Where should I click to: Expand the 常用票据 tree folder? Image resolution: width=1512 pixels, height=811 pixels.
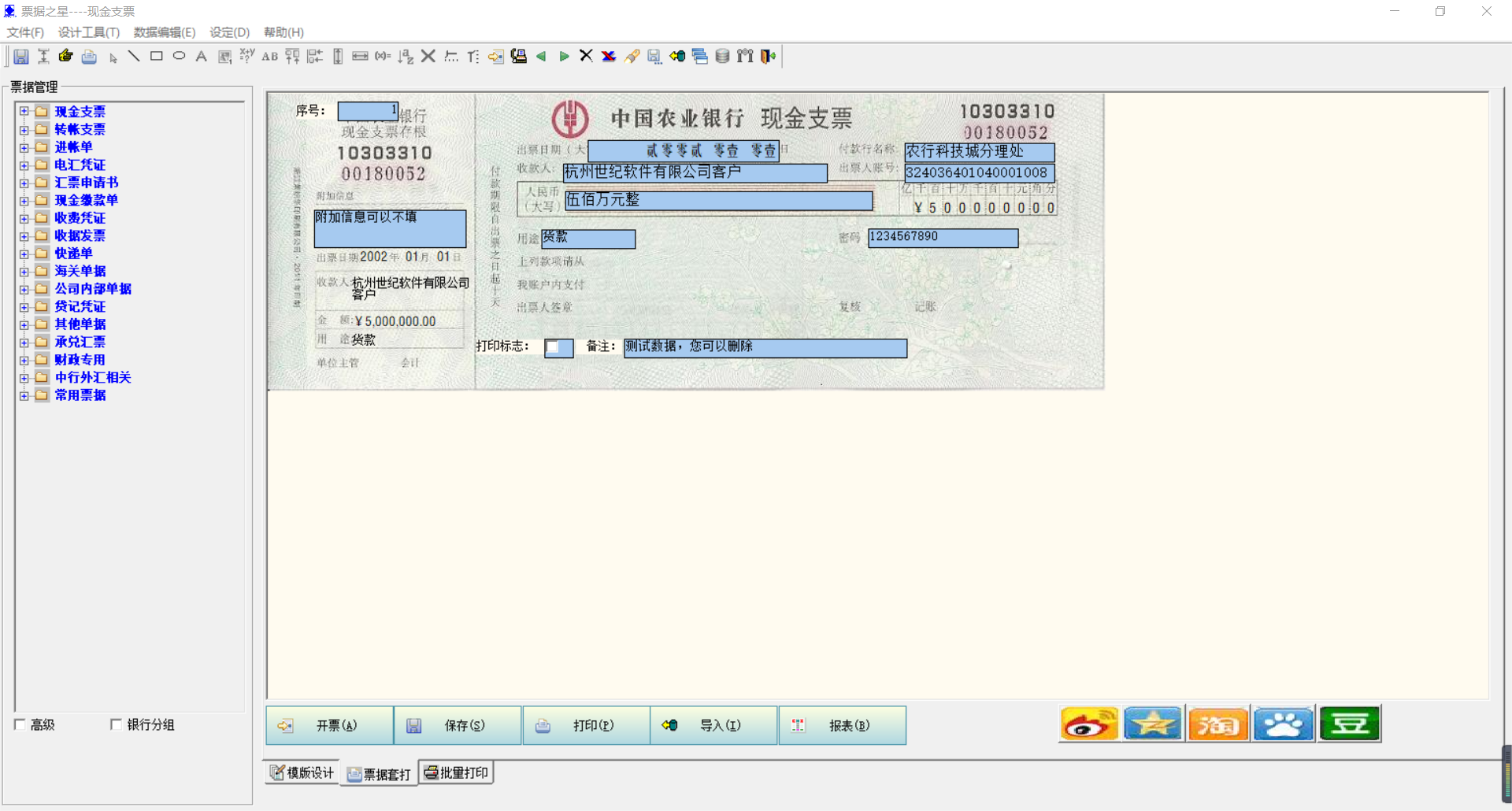pos(24,395)
